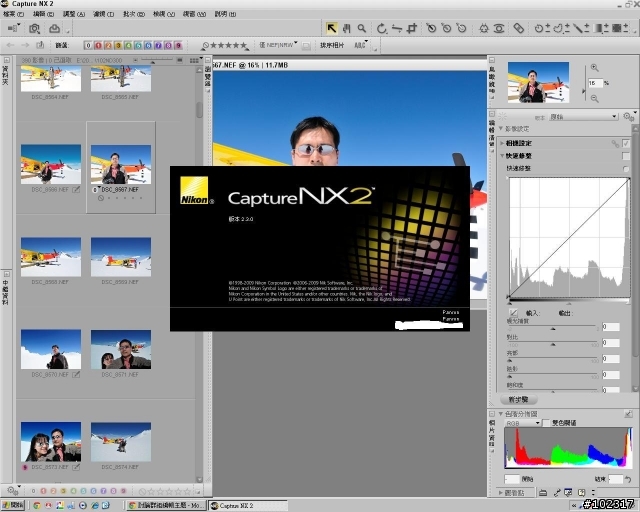This screenshot has height=512, width=640.
Task: Select the Straighten tool
Action: (397, 28)
